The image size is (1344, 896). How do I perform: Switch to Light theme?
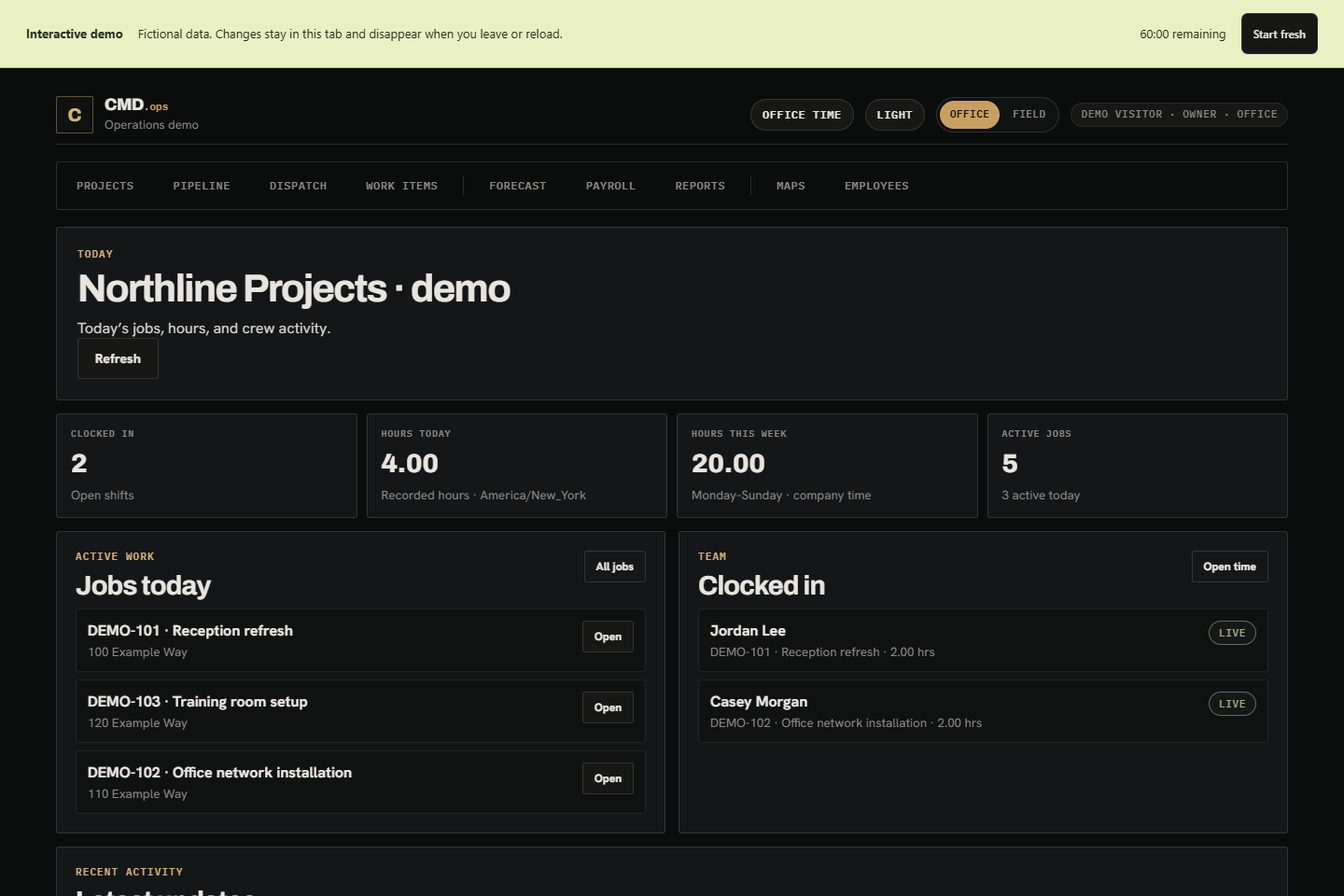(x=894, y=115)
